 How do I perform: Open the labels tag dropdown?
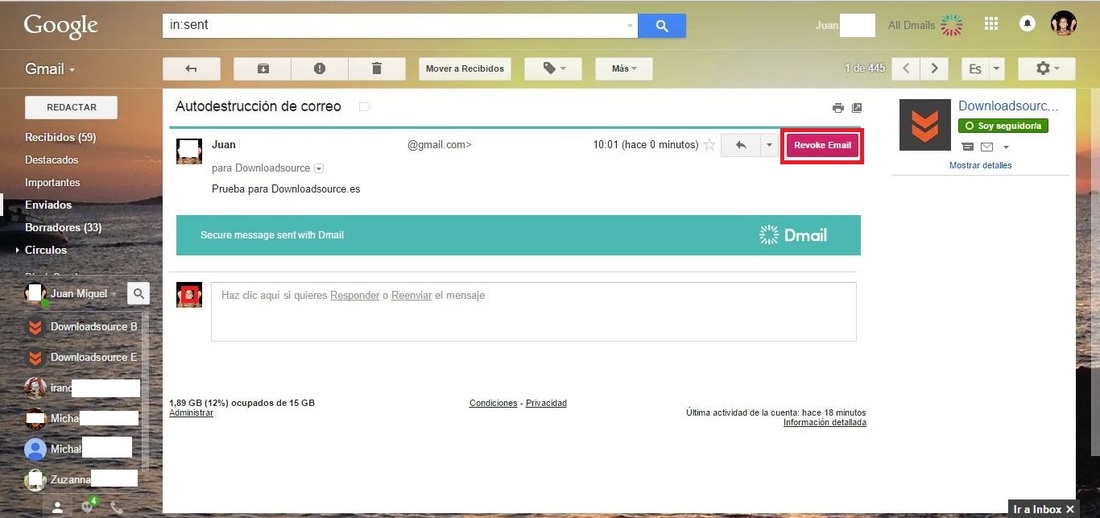[553, 69]
